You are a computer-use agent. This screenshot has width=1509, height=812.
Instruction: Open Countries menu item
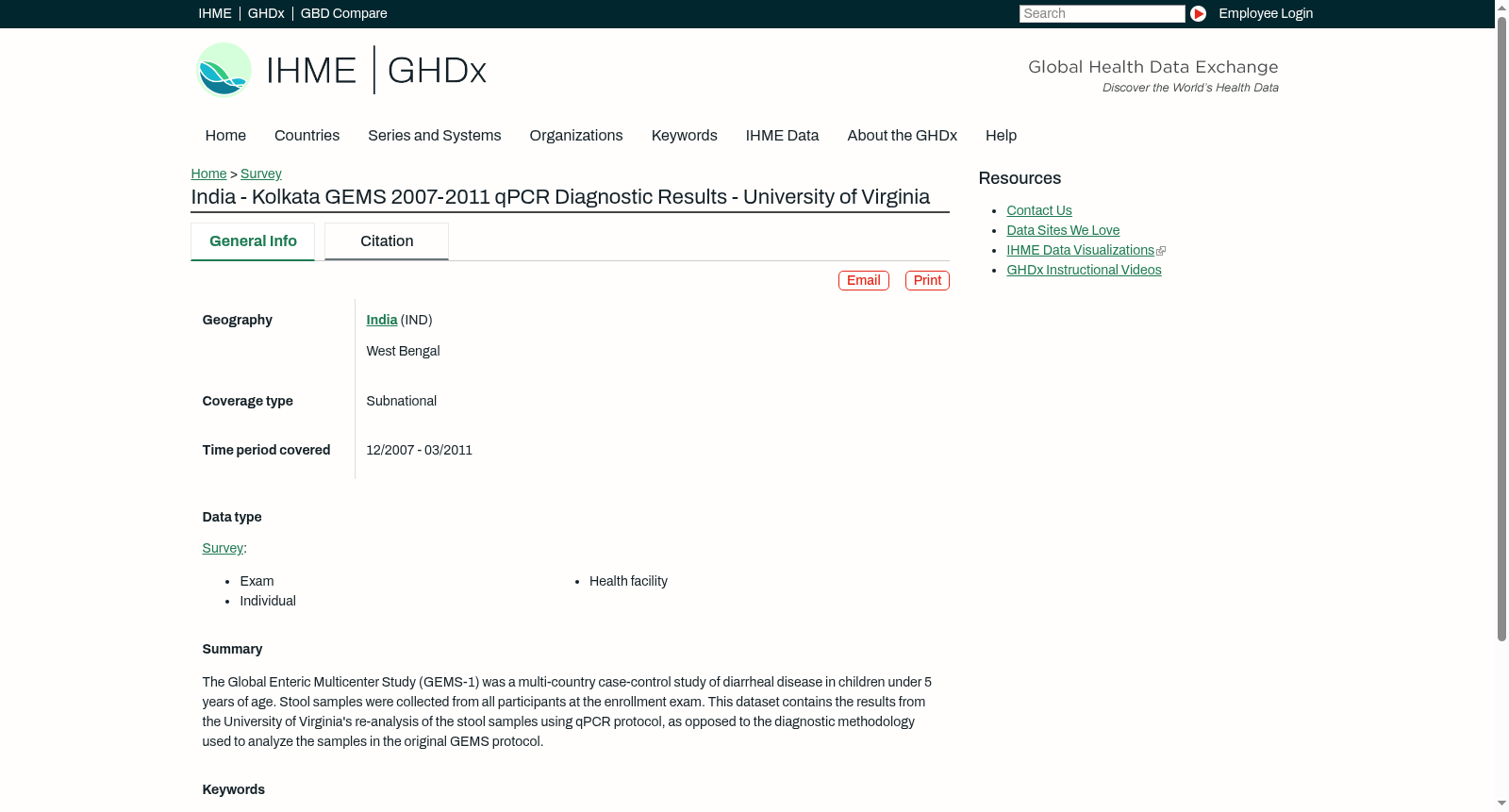(x=307, y=136)
